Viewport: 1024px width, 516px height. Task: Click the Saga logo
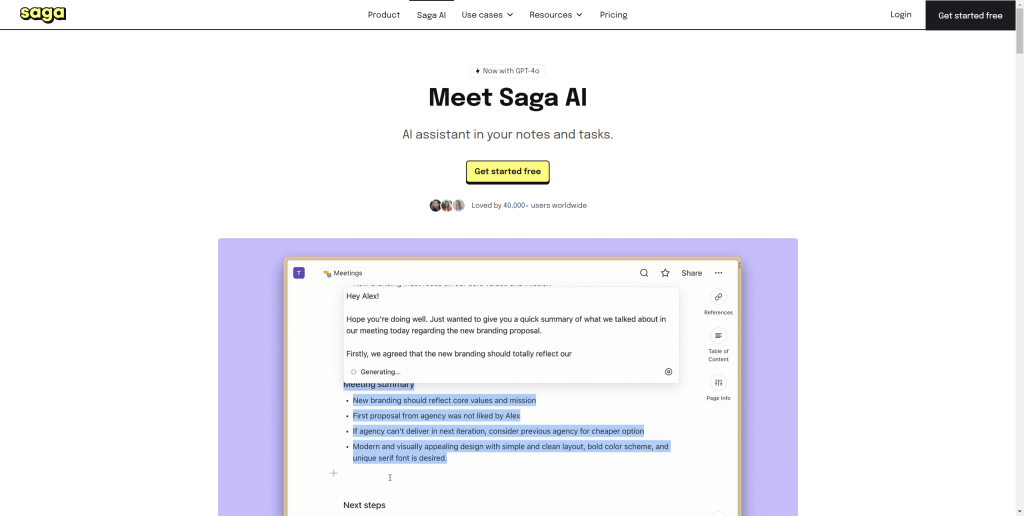pos(42,14)
